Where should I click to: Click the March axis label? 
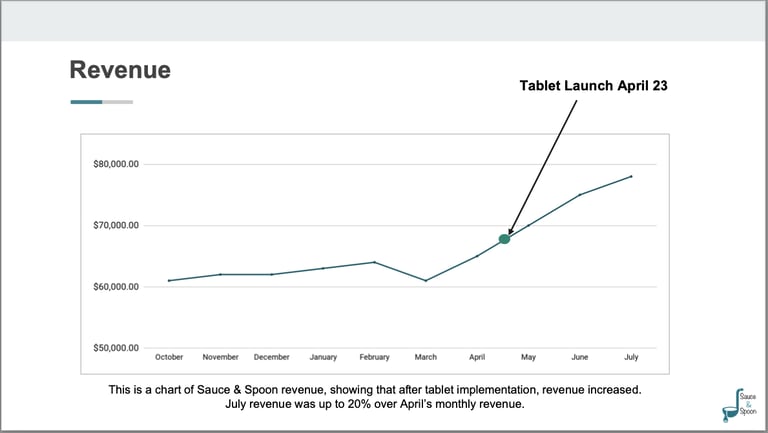[x=426, y=357]
